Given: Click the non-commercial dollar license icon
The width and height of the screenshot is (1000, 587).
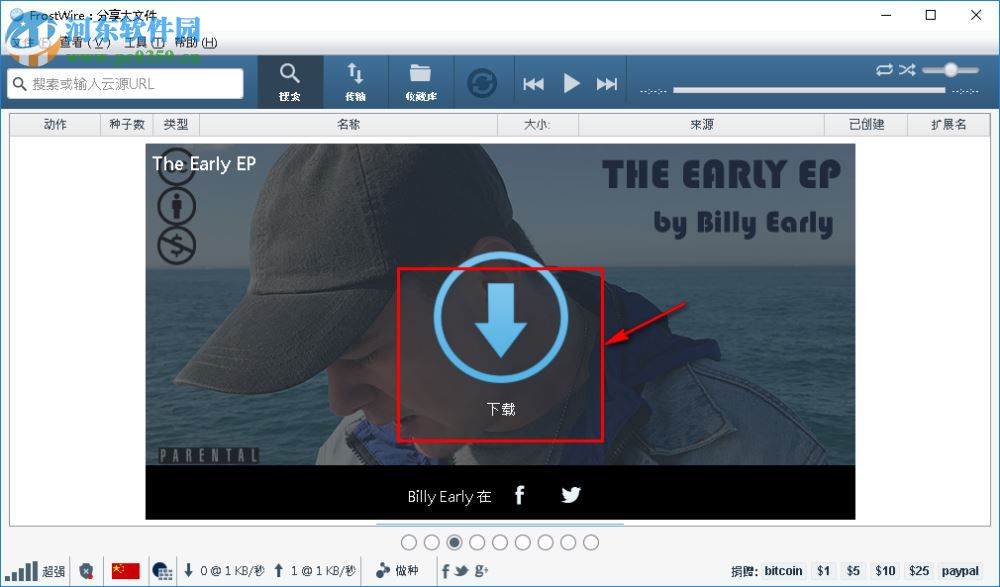Looking at the screenshot, I should point(177,246).
